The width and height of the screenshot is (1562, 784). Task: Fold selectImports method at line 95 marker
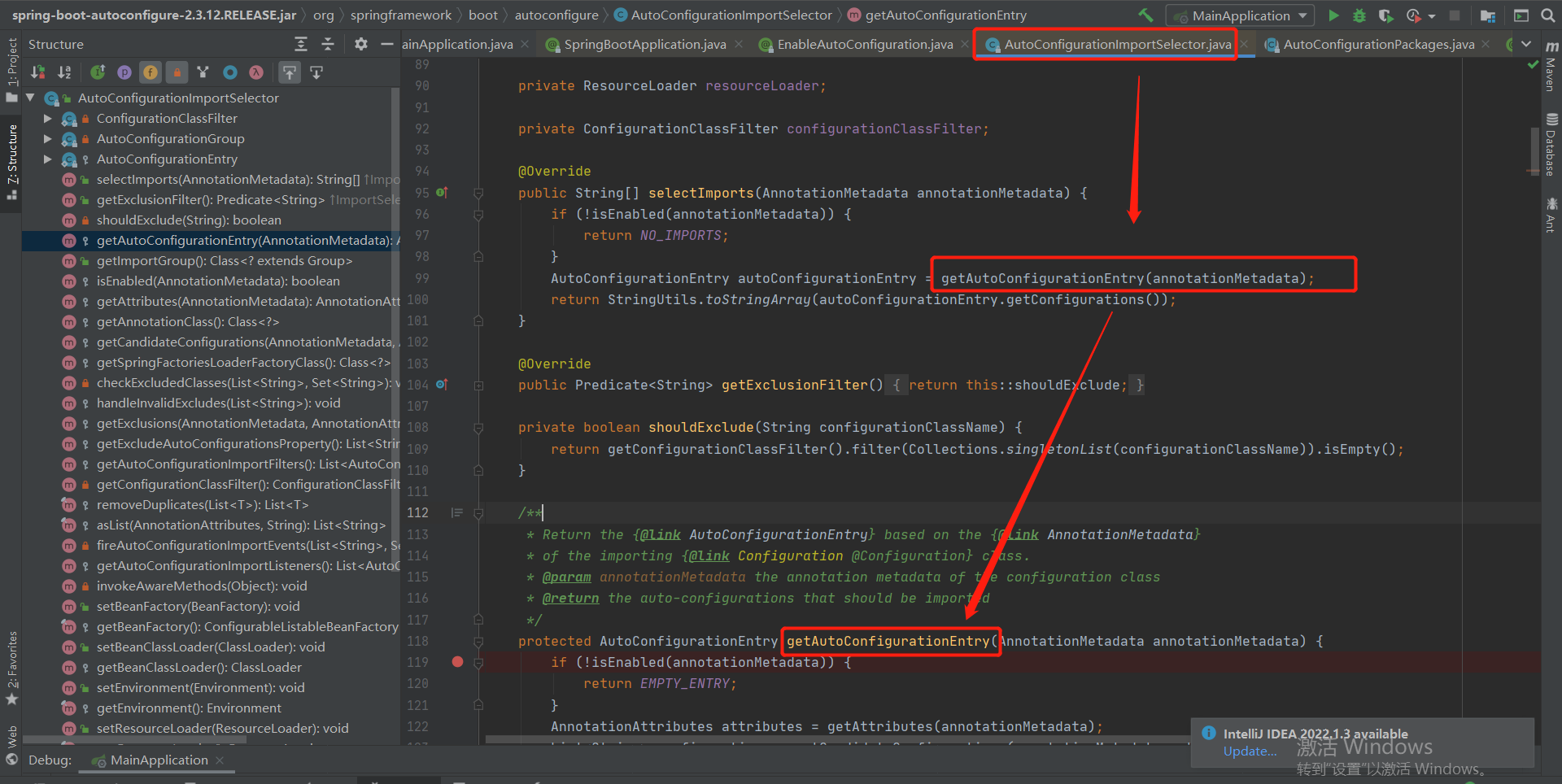click(x=478, y=194)
